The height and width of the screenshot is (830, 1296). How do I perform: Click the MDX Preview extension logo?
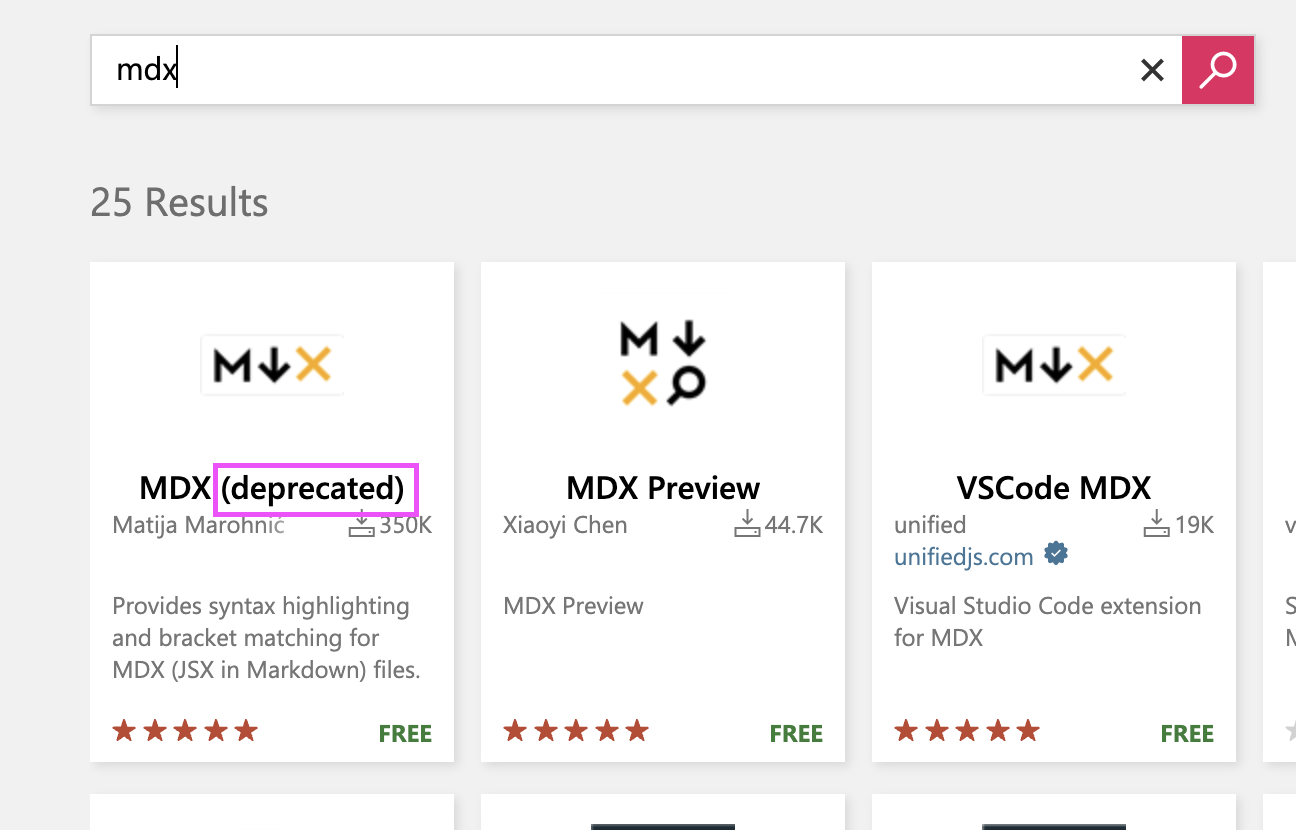tap(662, 360)
